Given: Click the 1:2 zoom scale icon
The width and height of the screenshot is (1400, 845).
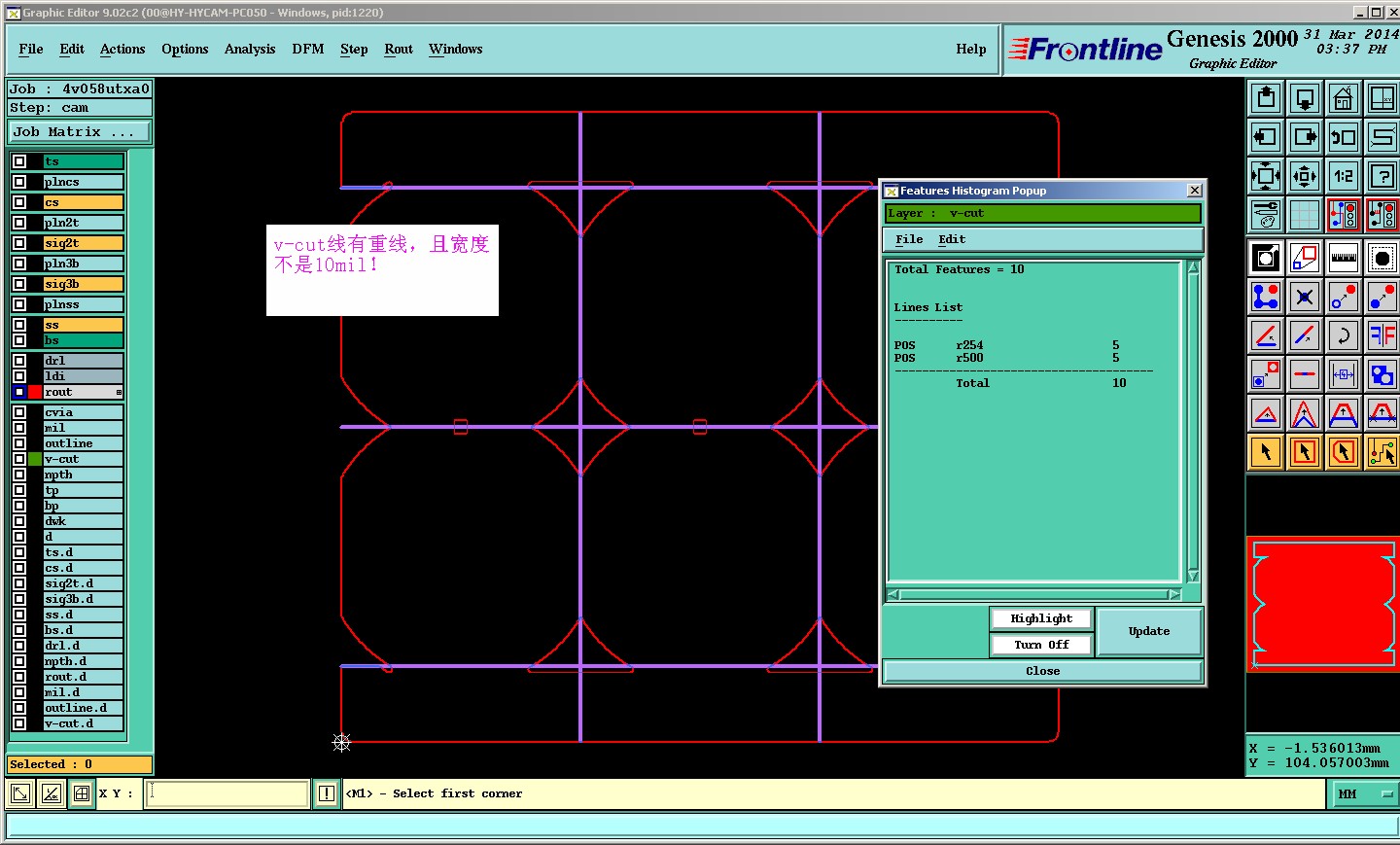Looking at the screenshot, I should click(1344, 176).
